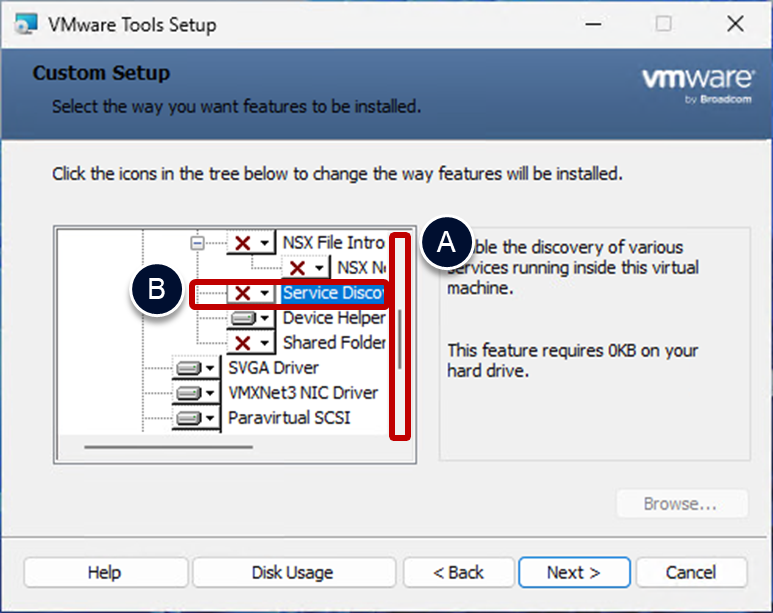Click the drive icon beside Paravirtual SCSI
773x613 pixels.
(187, 418)
